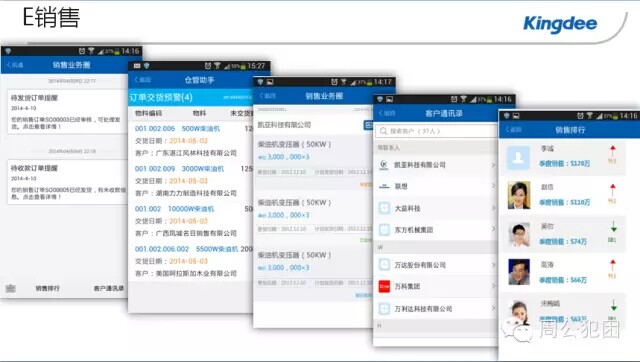The image size is (640, 362).
Task: Open the 待发货订单提醒 message card
Action: point(67,112)
